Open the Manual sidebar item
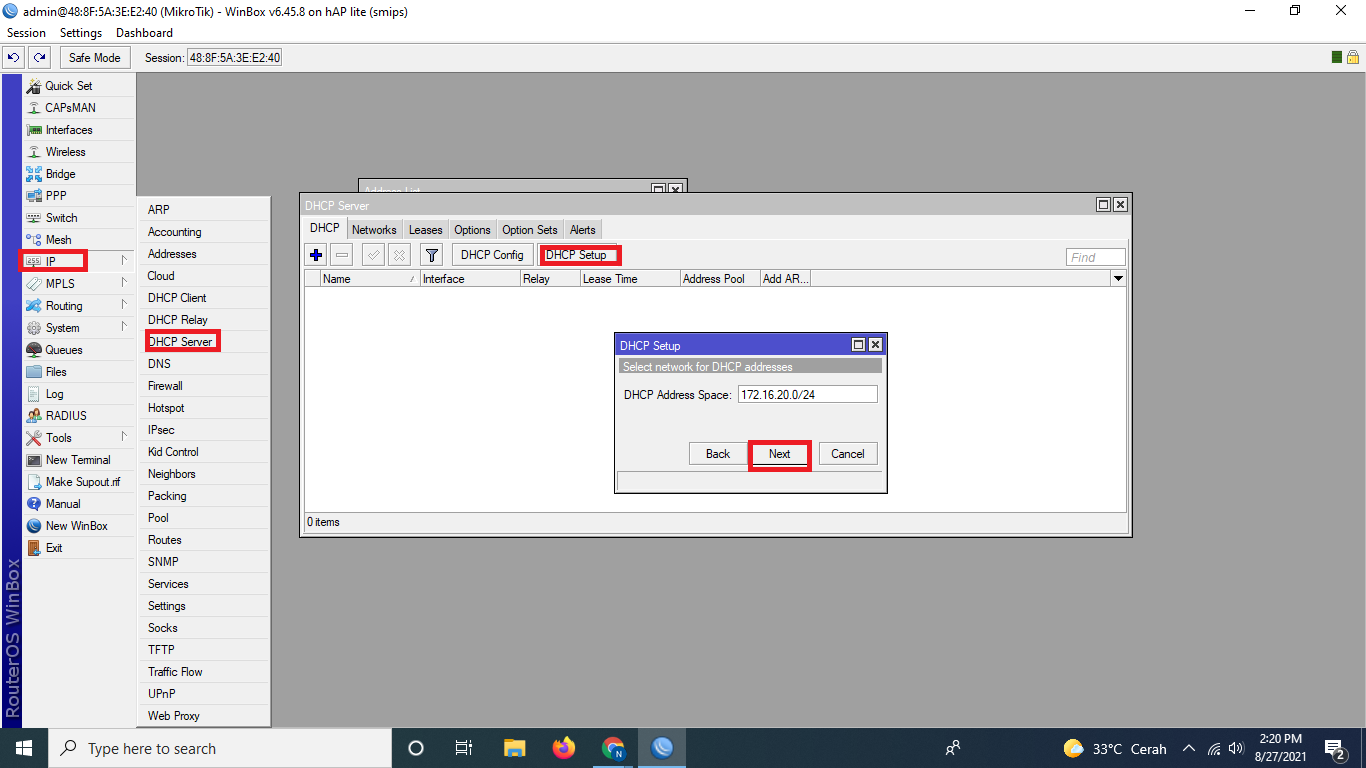Image resolution: width=1366 pixels, height=768 pixels. [79, 504]
